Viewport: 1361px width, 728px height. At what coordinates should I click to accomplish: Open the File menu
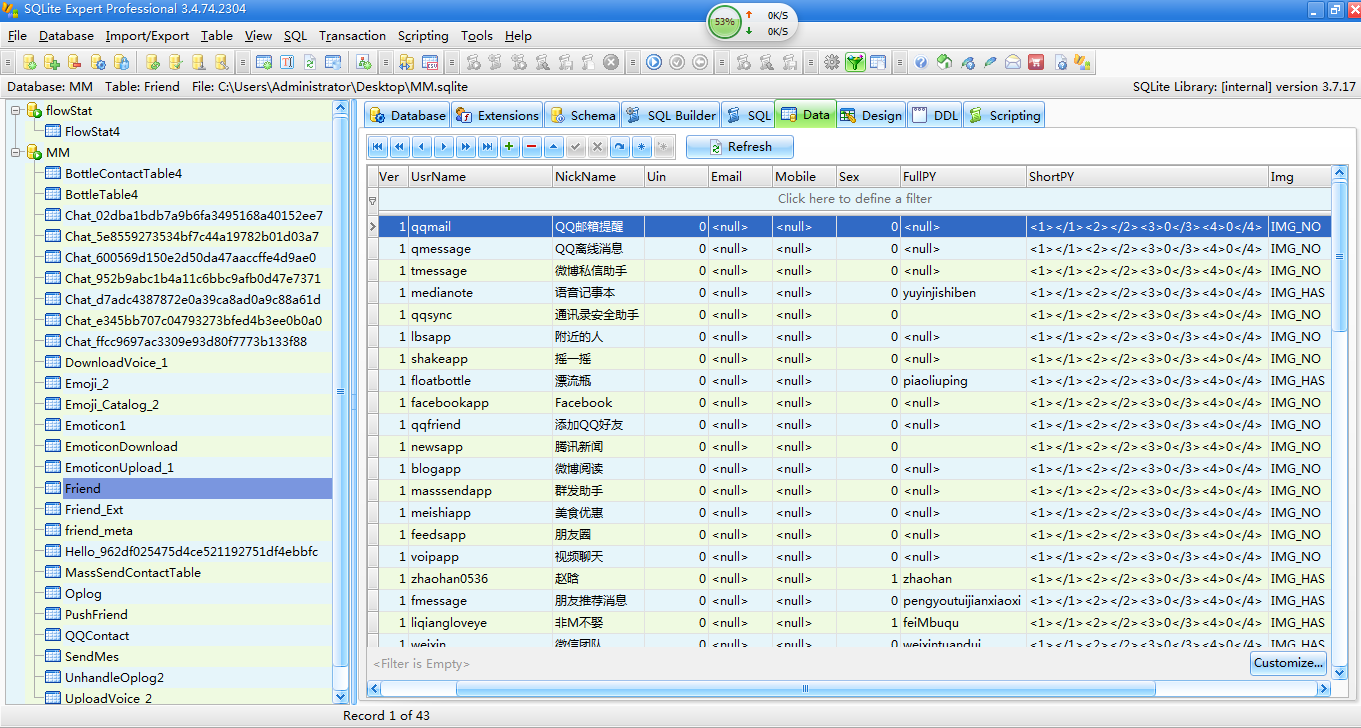click(17, 35)
